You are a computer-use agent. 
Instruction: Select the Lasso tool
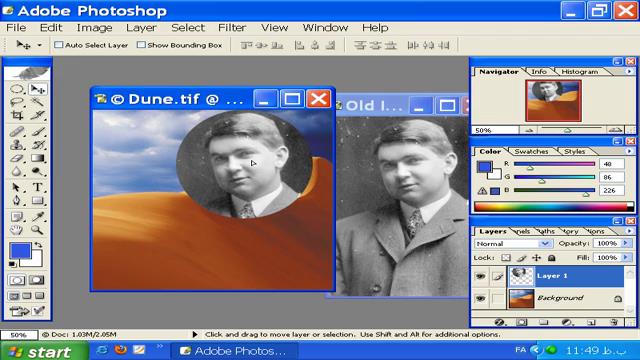point(17,102)
